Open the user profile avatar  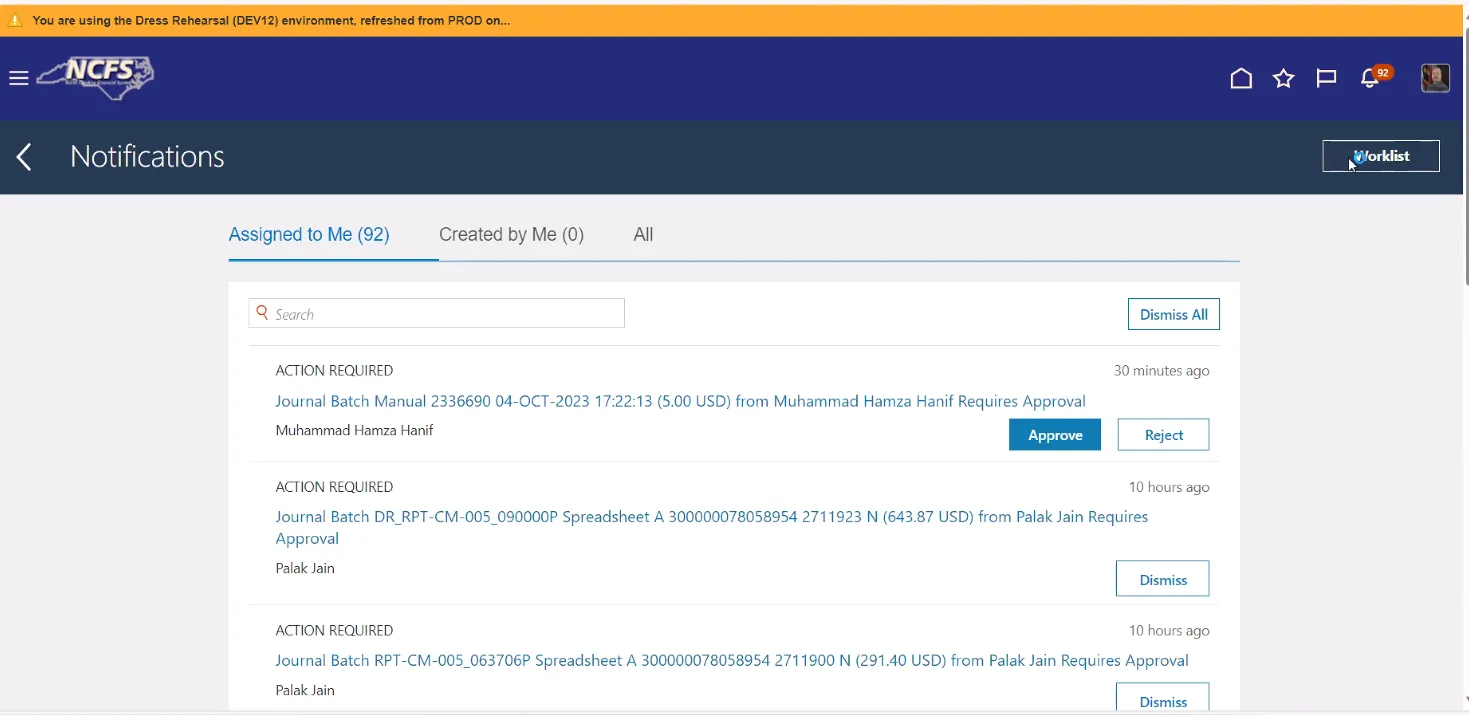[x=1435, y=78]
